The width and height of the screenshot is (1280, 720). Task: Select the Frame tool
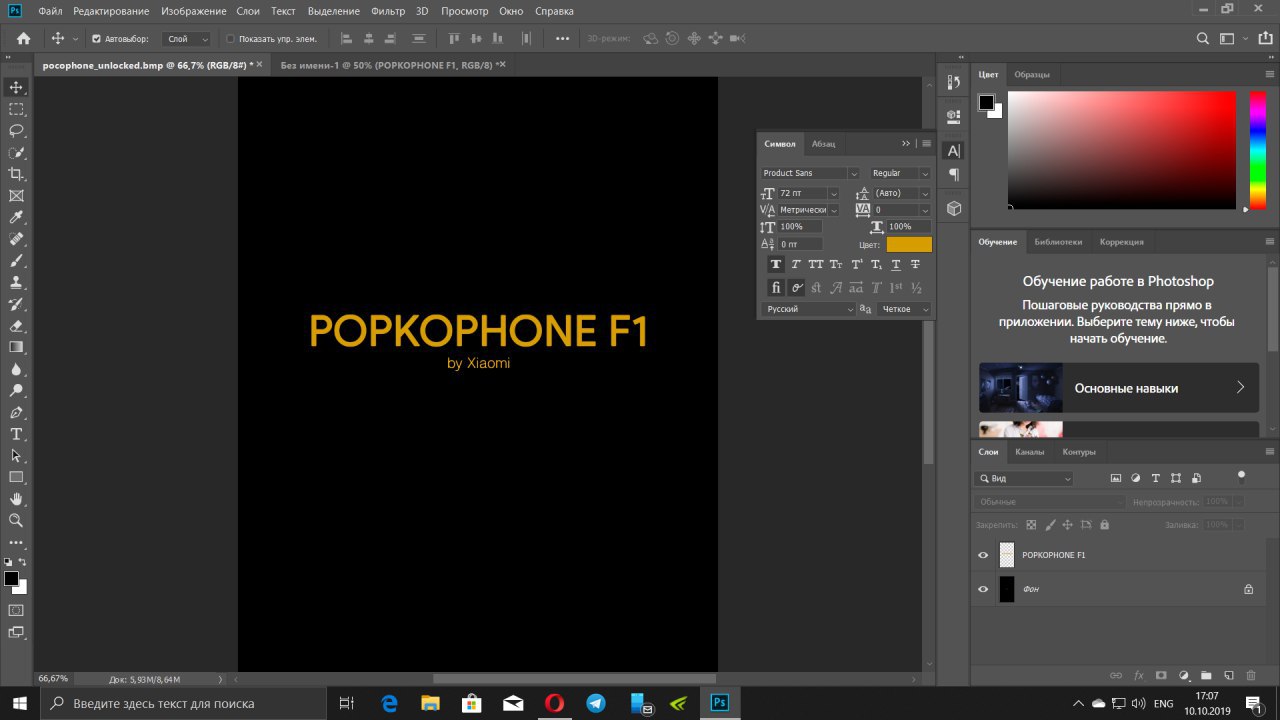point(16,196)
